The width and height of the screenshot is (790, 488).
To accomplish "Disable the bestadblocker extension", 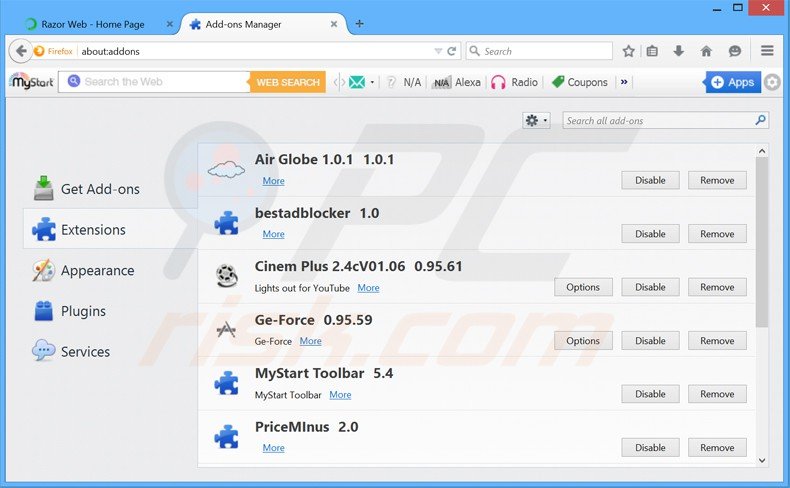I will [x=650, y=234].
